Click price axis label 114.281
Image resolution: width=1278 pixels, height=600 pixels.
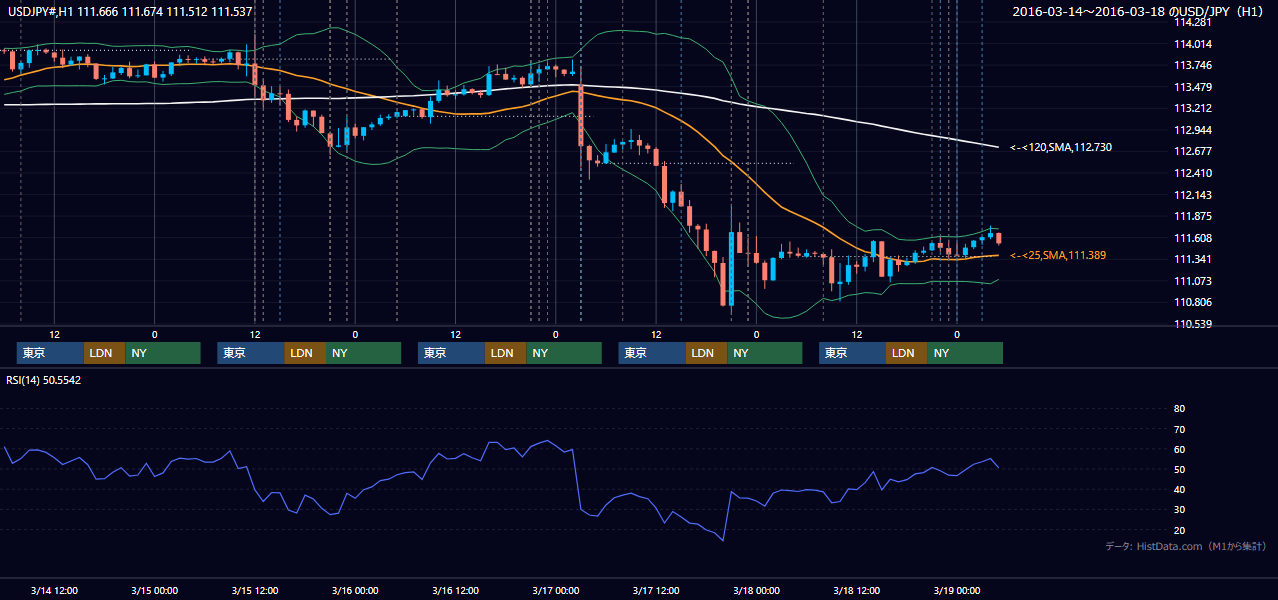[x=1193, y=23]
